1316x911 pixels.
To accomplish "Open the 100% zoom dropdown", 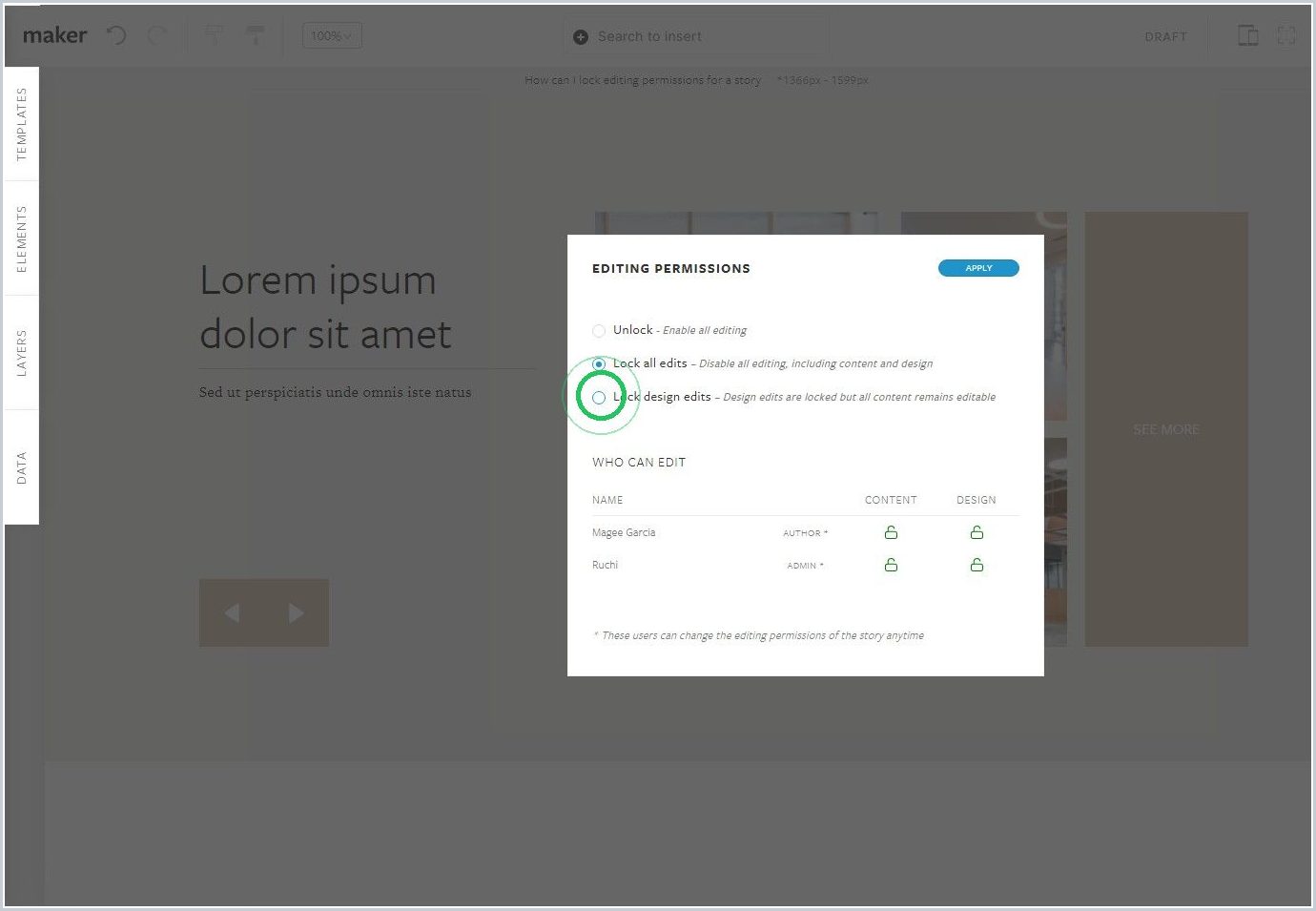I will tap(332, 36).
